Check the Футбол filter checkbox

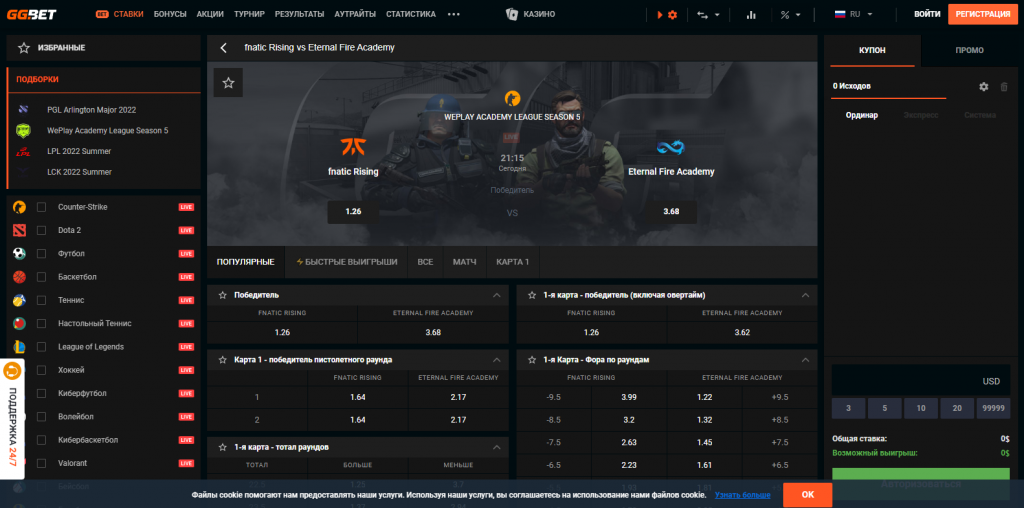tap(42, 254)
